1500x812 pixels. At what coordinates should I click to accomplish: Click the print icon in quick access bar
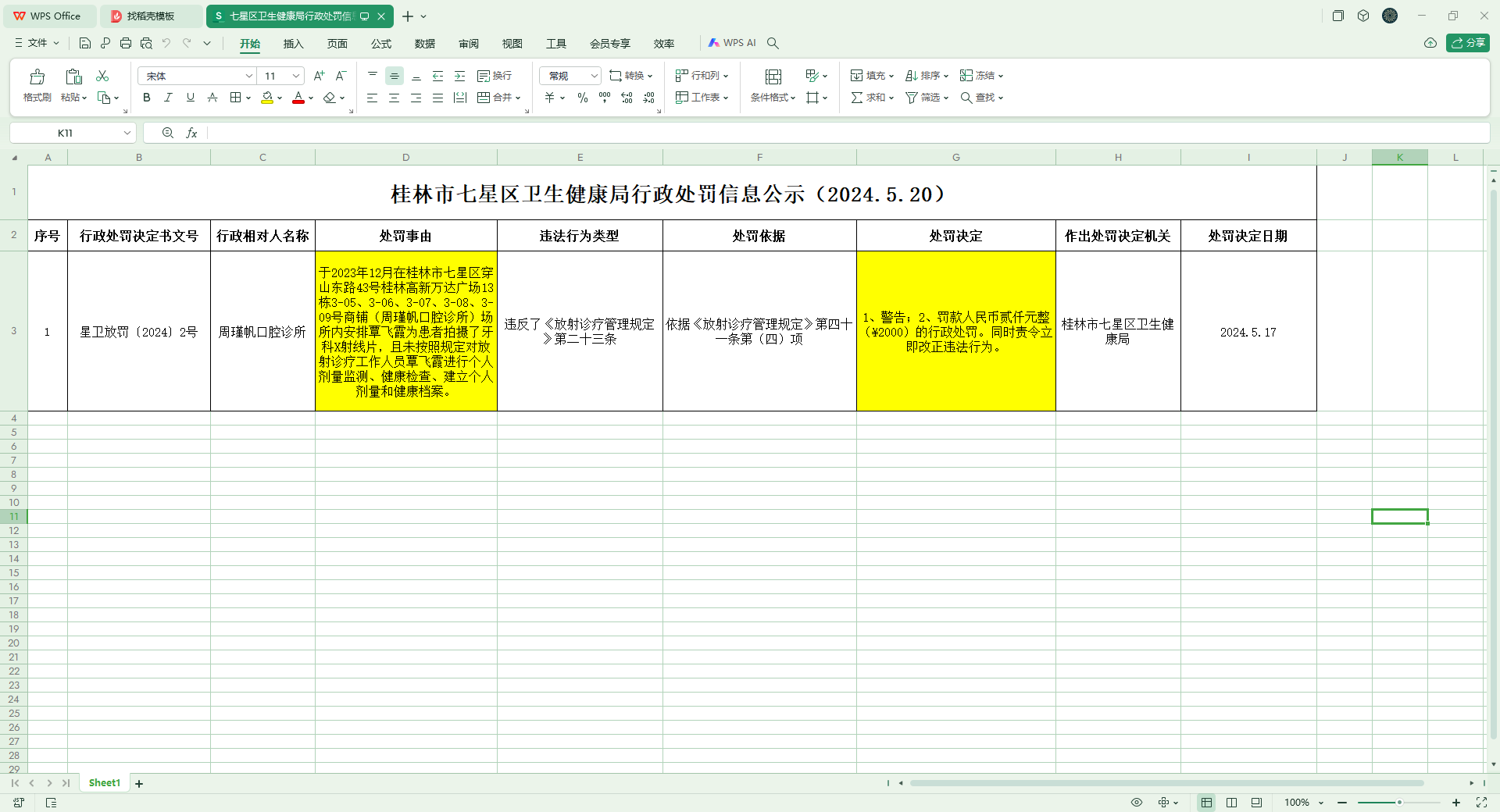[126, 43]
